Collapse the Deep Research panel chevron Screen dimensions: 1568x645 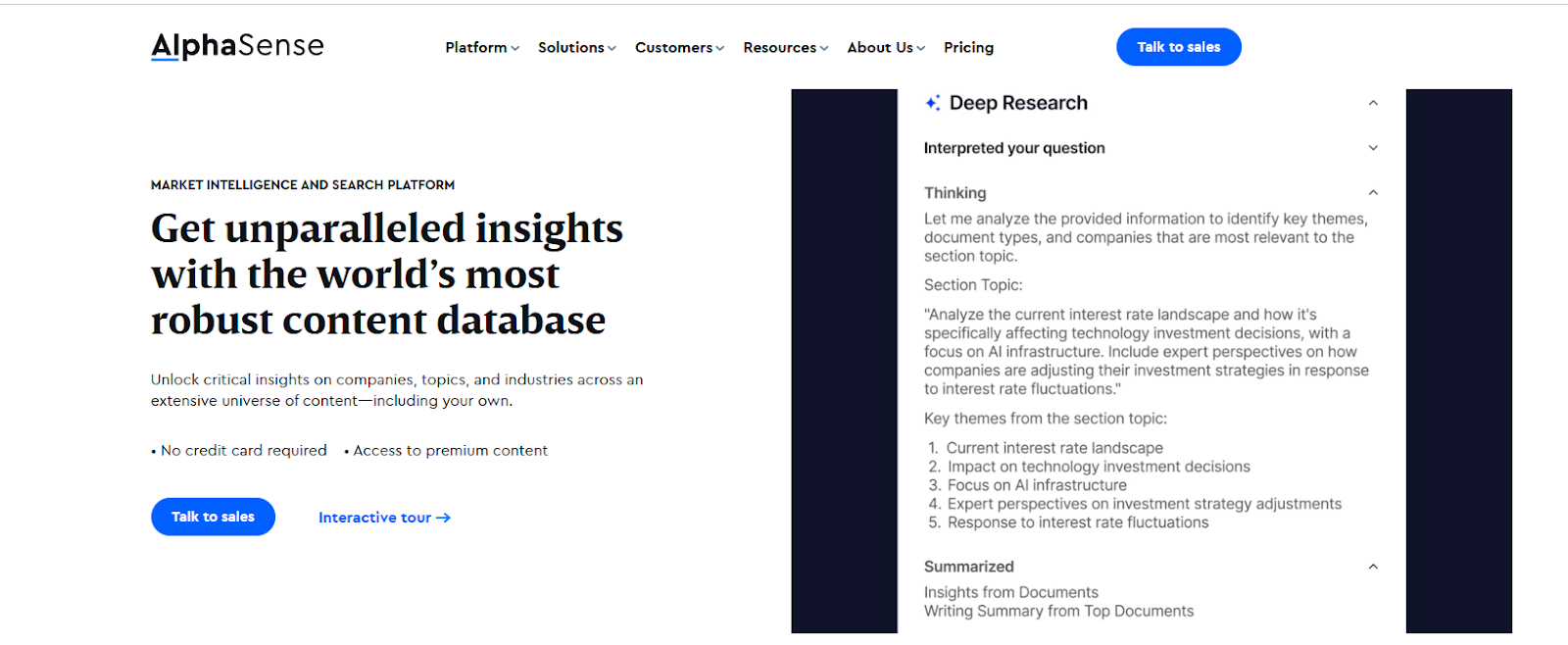(x=1373, y=103)
